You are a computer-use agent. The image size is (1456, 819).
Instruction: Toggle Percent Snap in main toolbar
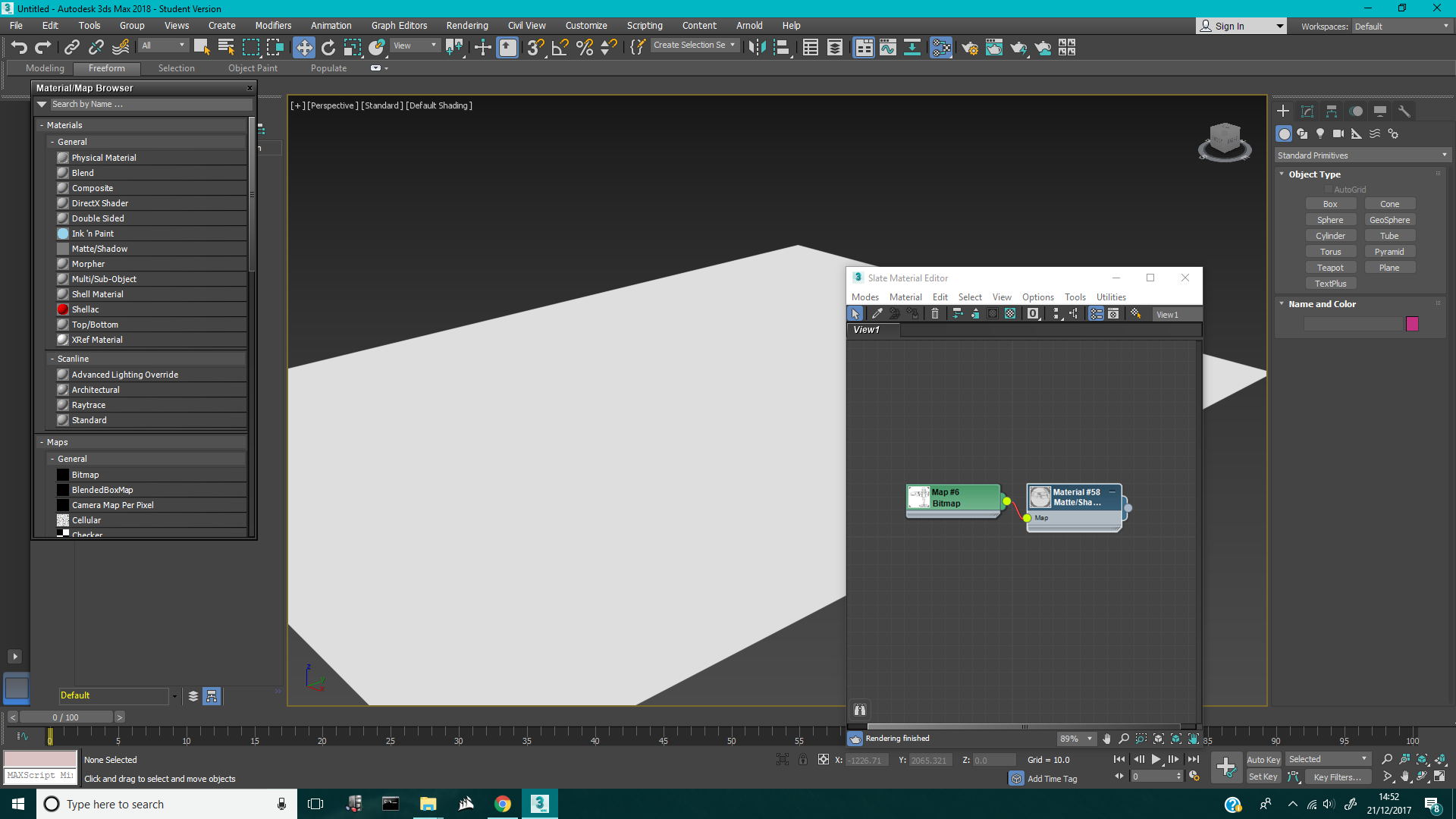(585, 47)
